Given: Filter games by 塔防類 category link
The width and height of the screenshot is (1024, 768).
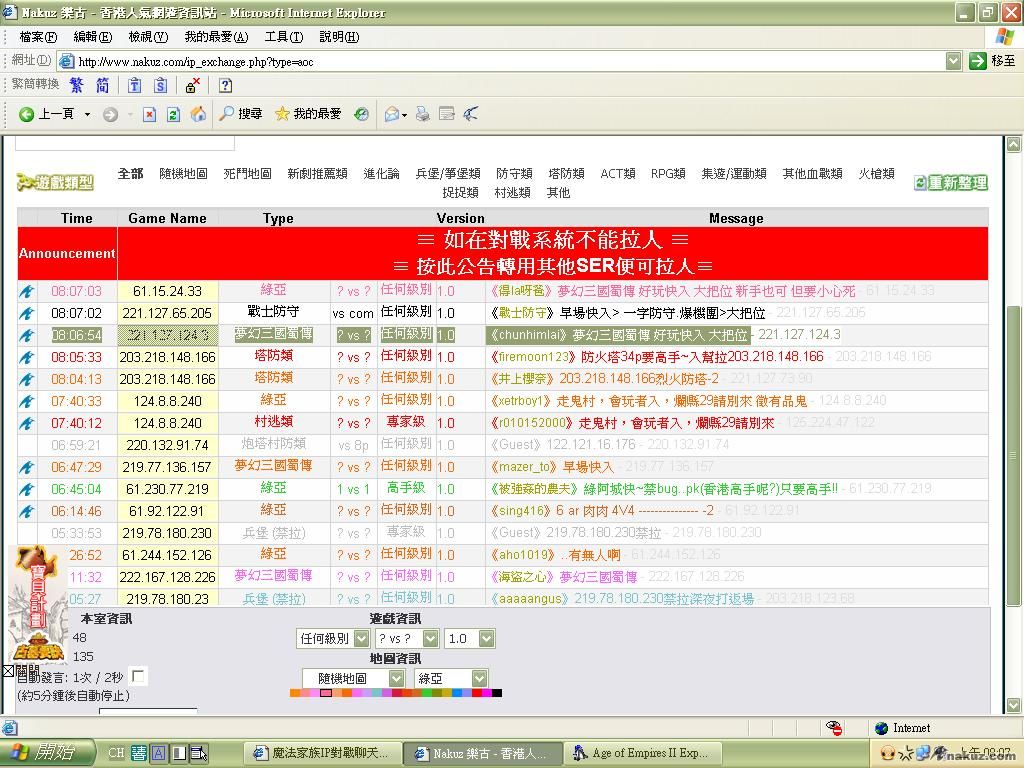Looking at the screenshot, I should 566,174.
